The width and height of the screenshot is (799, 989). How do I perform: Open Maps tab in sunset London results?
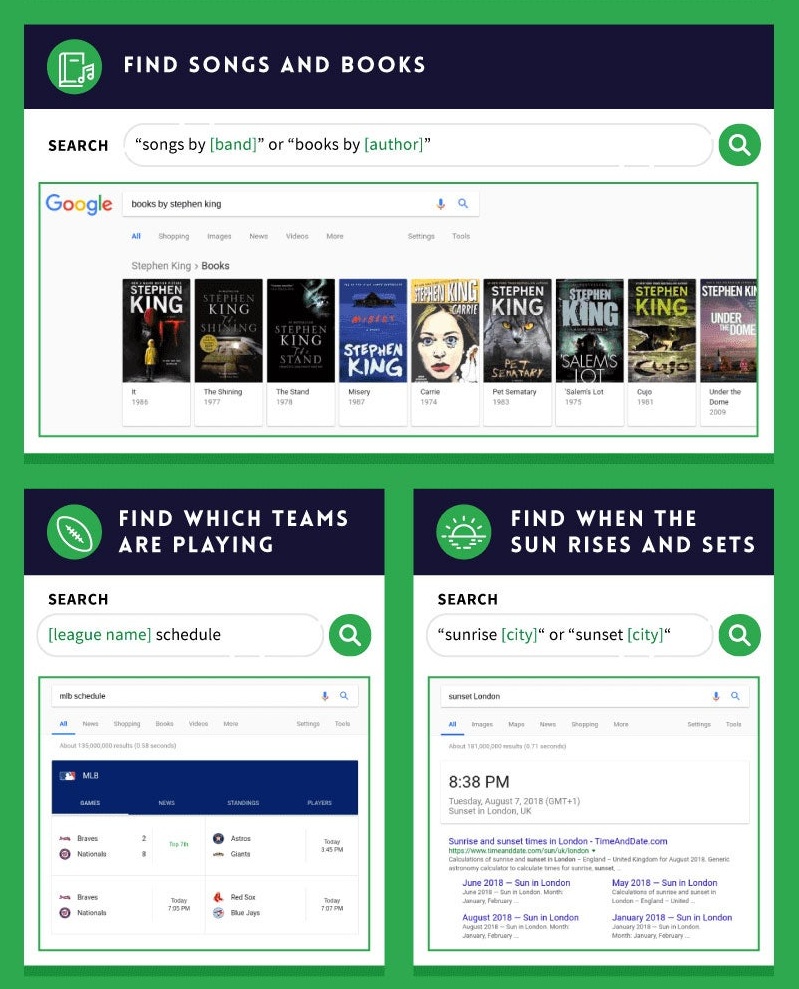click(x=516, y=724)
